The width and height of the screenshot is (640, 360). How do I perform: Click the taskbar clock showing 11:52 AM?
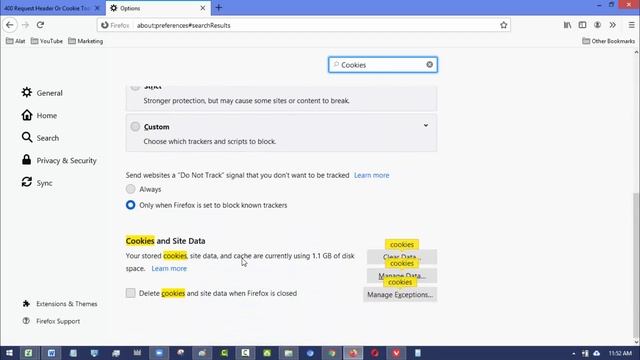pos(620,353)
